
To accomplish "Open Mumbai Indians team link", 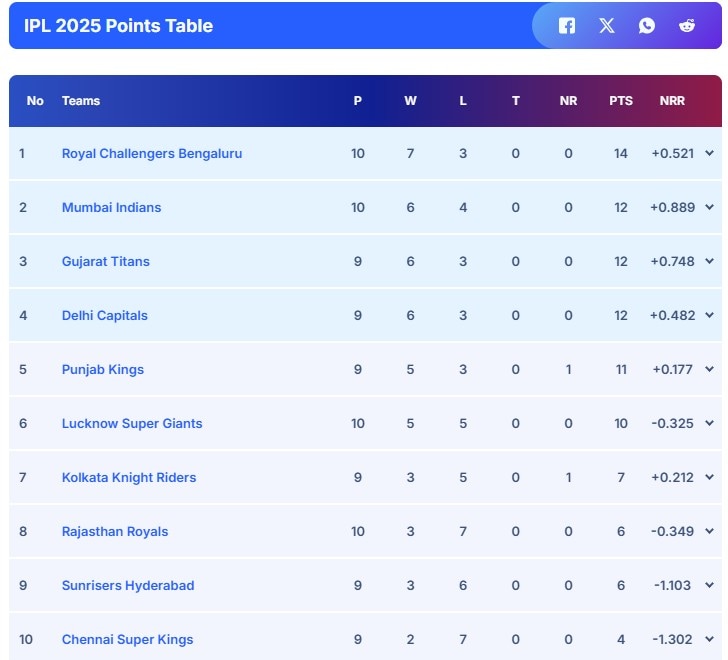I will [x=111, y=208].
